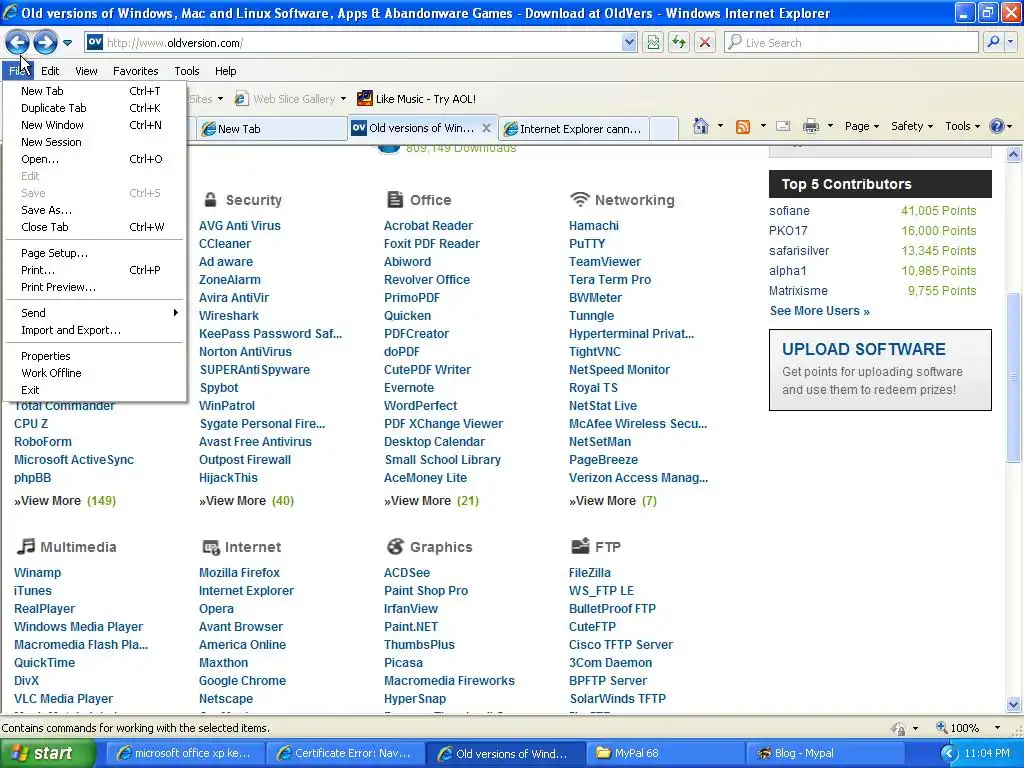The height and width of the screenshot is (768, 1024).
Task: Open the View menu
Action: coord(86,71)
